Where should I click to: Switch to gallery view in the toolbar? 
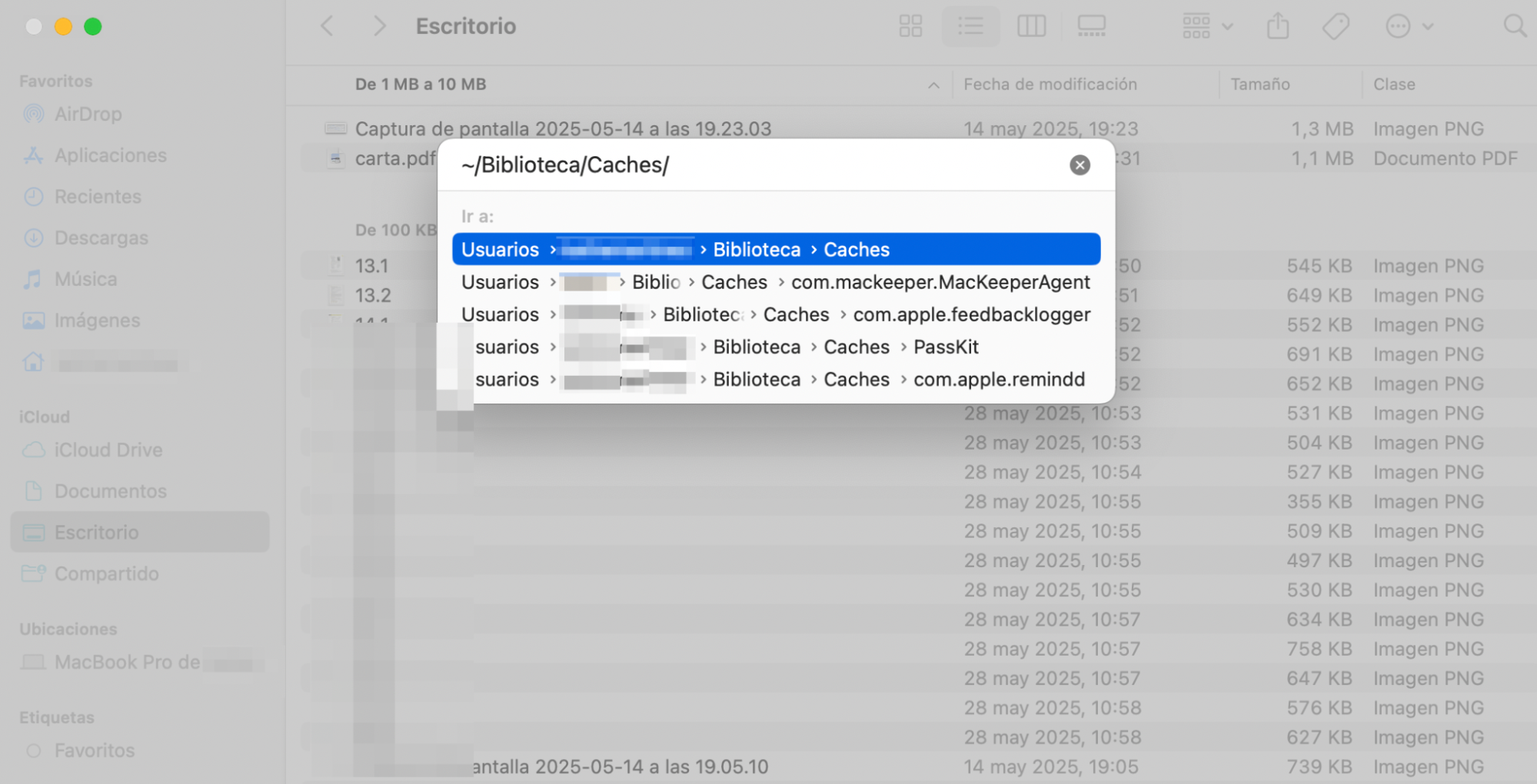pos(1092,25)
